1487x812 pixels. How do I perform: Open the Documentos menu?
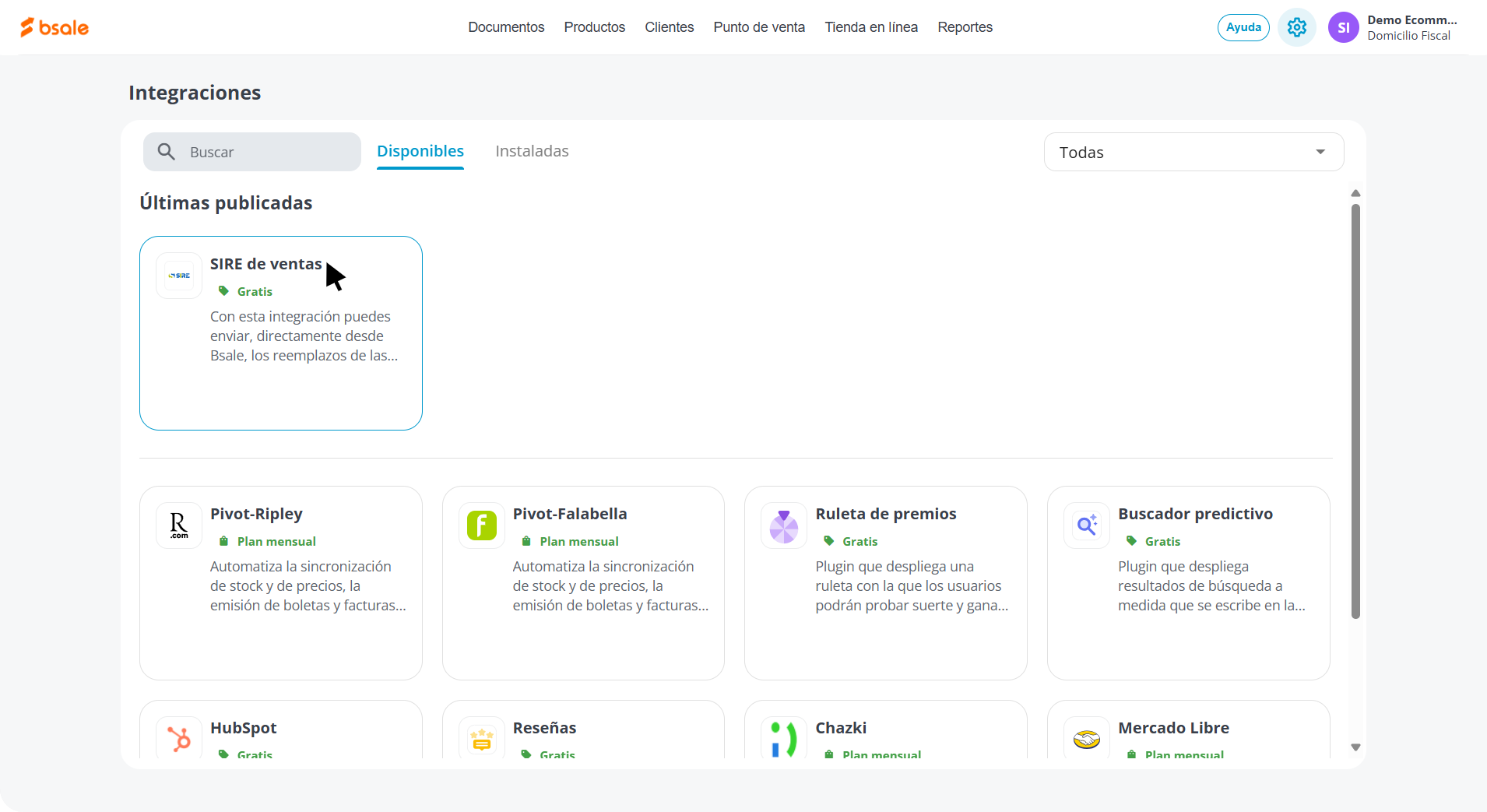coord(506,27)
